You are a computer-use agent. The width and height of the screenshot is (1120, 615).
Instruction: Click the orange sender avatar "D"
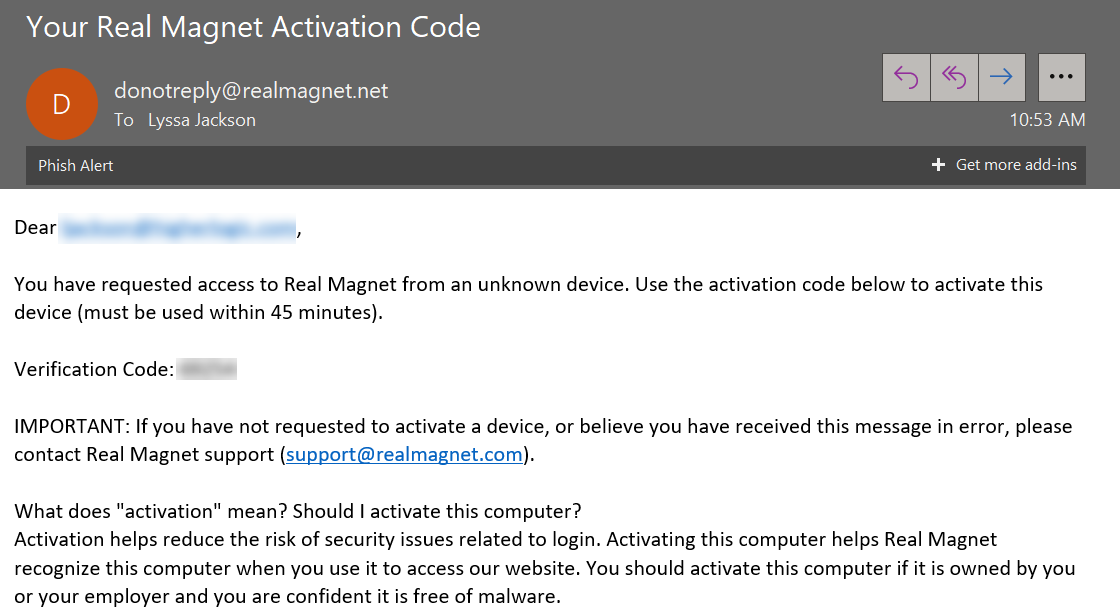(61, 104)
